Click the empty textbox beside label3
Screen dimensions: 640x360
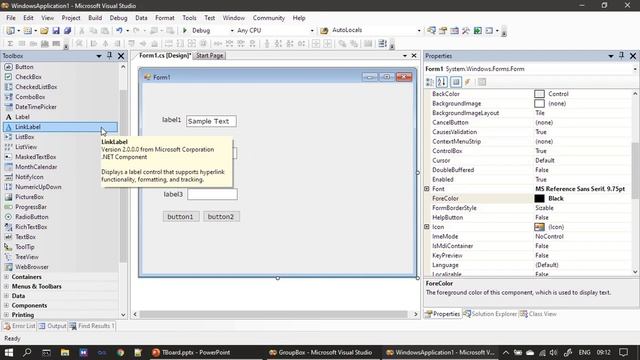pyautogui.click(x=212, y=194)
